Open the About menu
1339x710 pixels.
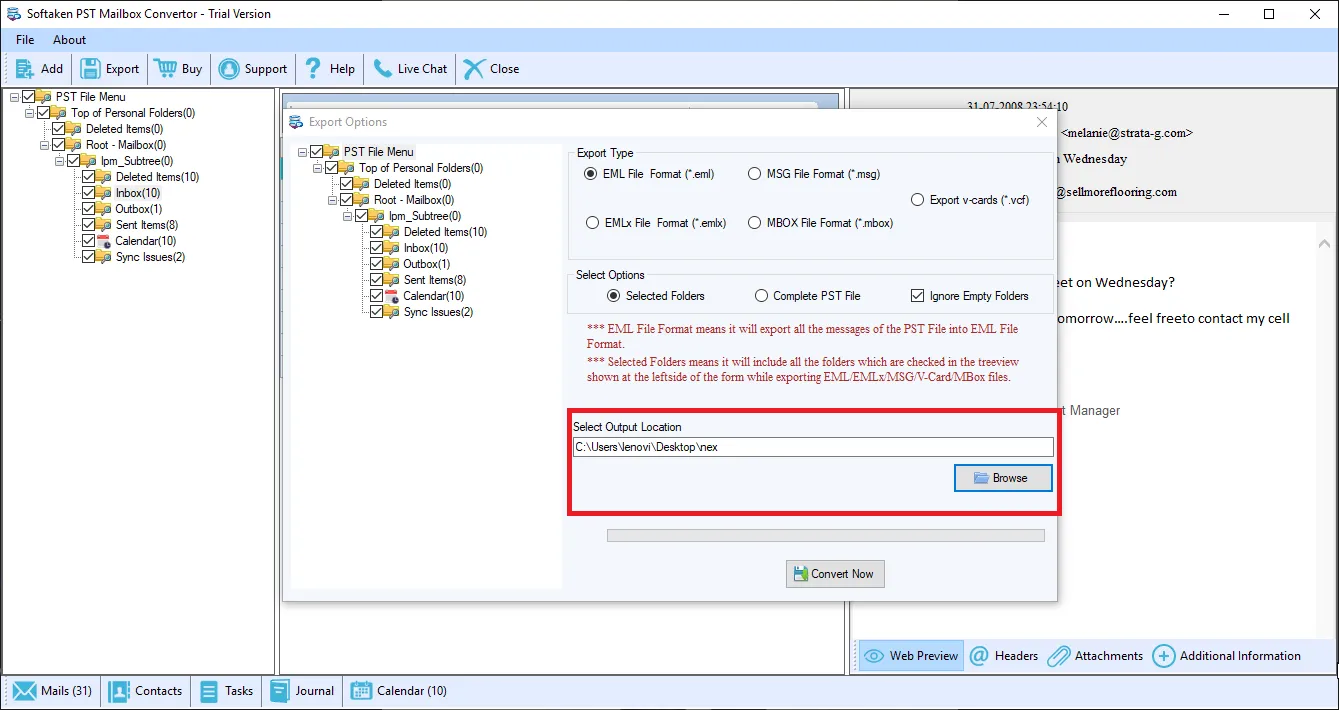pyautogui.click(x=70, y=40)
